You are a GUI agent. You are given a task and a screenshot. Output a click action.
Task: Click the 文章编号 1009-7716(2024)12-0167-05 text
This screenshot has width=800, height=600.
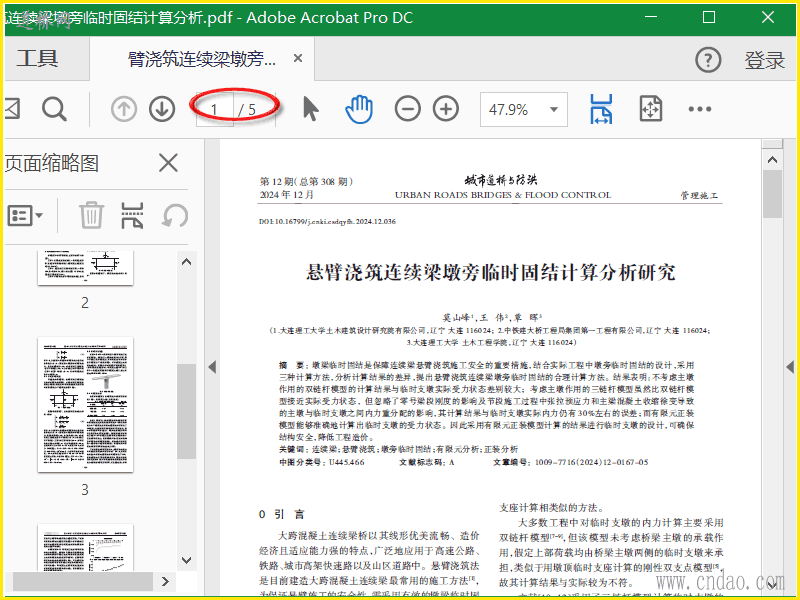tap(570, 462)
